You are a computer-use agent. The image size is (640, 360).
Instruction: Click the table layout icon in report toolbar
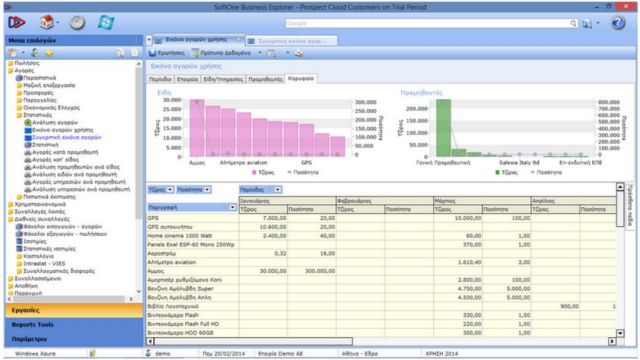[x=272, y=53]
